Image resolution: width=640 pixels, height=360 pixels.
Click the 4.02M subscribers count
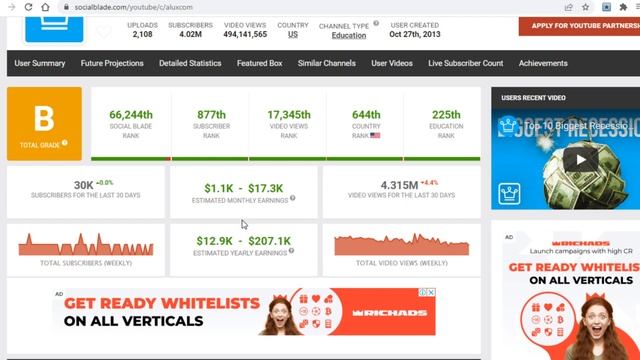pos(190,35)
